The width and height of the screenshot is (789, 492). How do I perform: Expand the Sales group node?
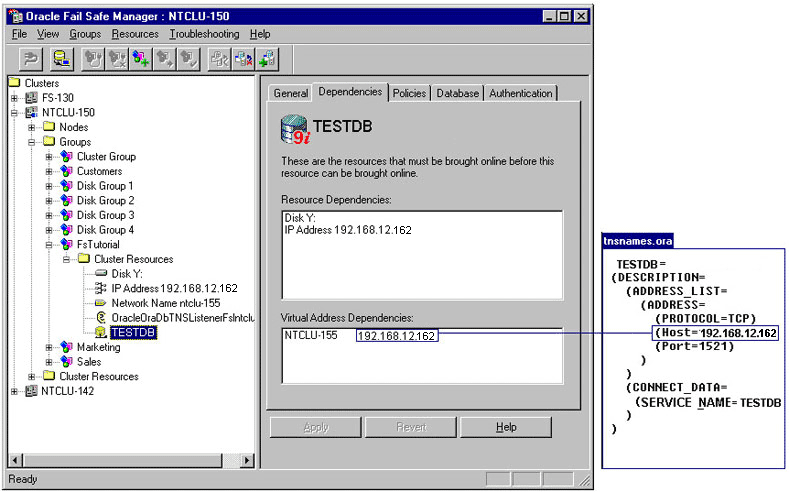point(49,362)
